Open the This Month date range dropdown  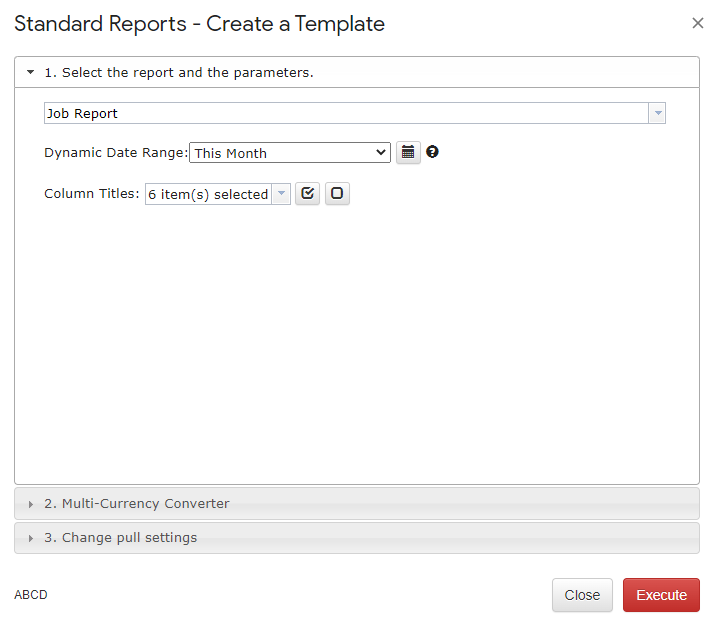pos(289,153)
